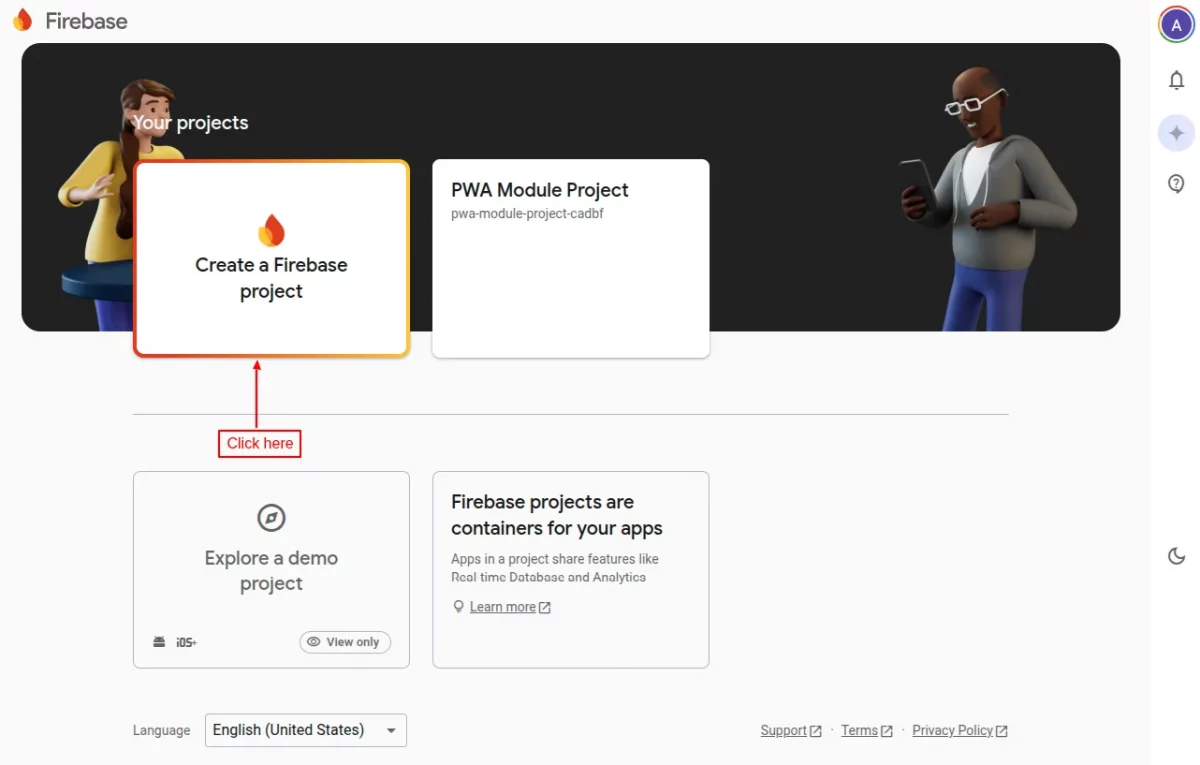Click the View only chip
This screenshot has width=1200, height=765.
pos(345,642)
